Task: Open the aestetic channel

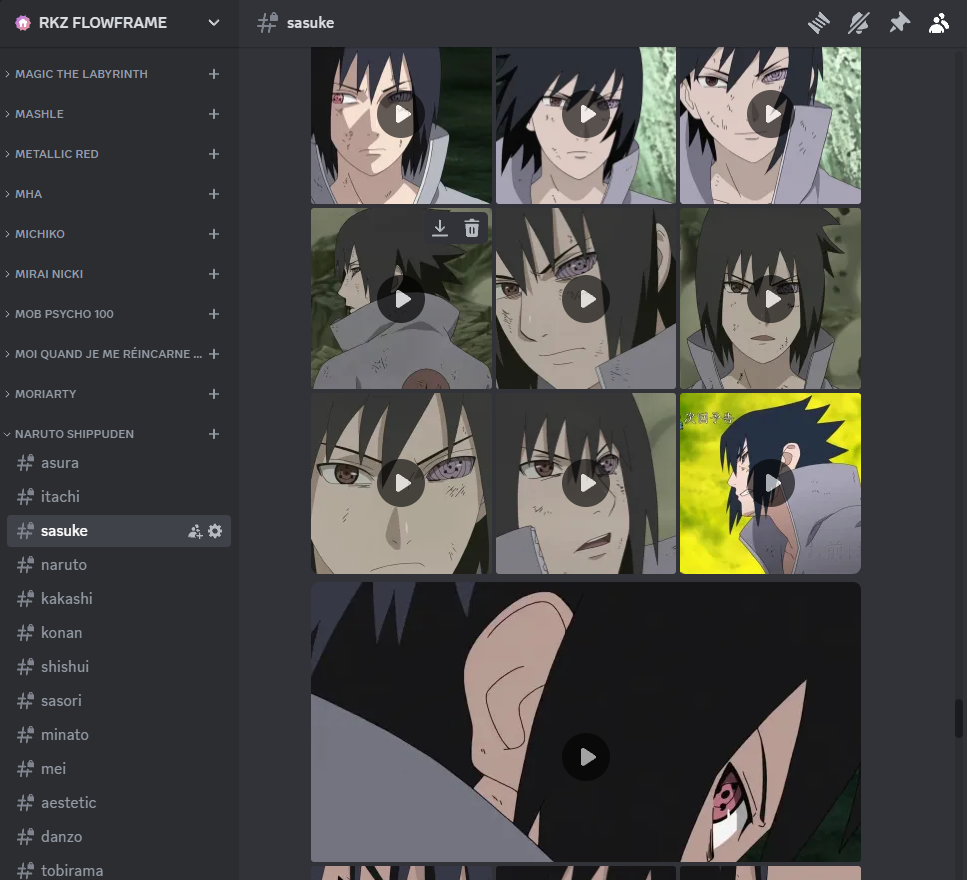Action: pos(118,803)
